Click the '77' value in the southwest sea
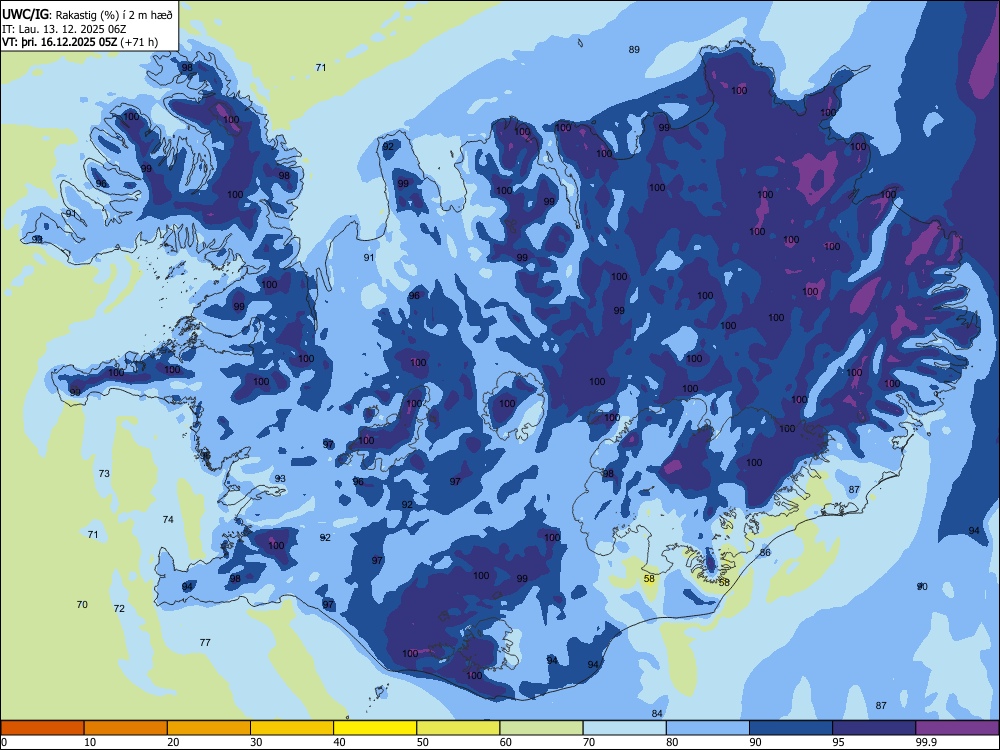Image resolution: width=1000 pixels, height=750 pixels. (x=205, y=643)
